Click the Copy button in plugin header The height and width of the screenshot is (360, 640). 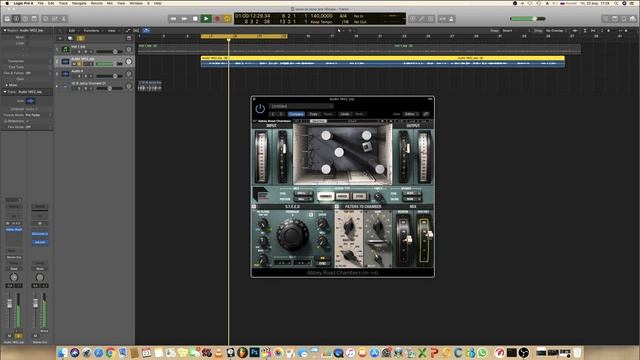click(x=313, y=114)
